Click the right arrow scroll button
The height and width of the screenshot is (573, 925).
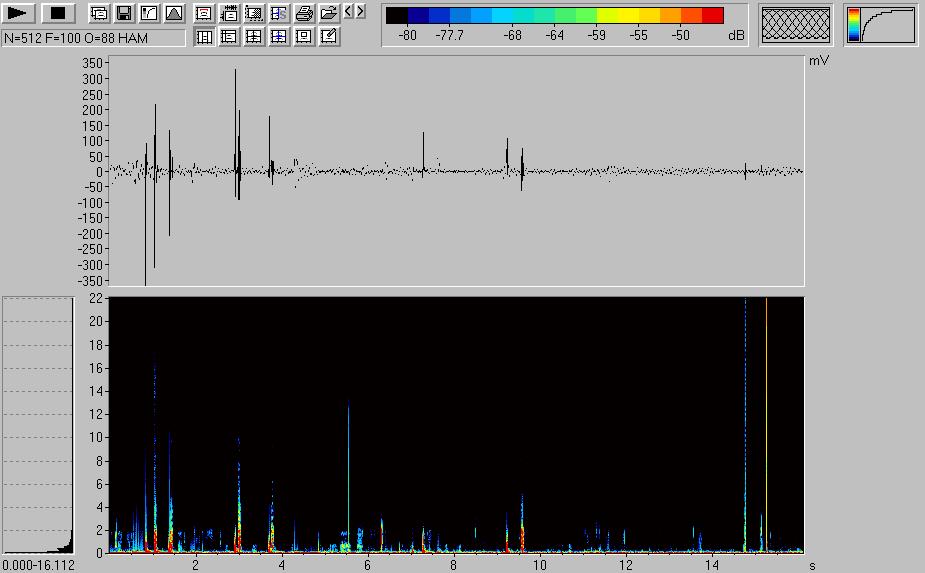(x=360, y=12)
